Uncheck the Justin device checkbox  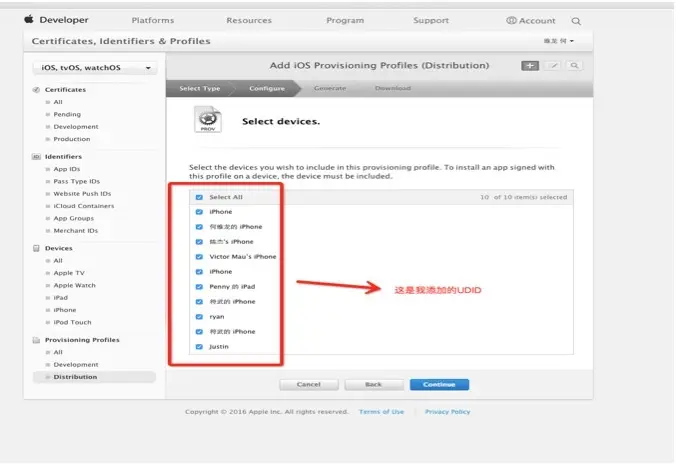point(199,346)
